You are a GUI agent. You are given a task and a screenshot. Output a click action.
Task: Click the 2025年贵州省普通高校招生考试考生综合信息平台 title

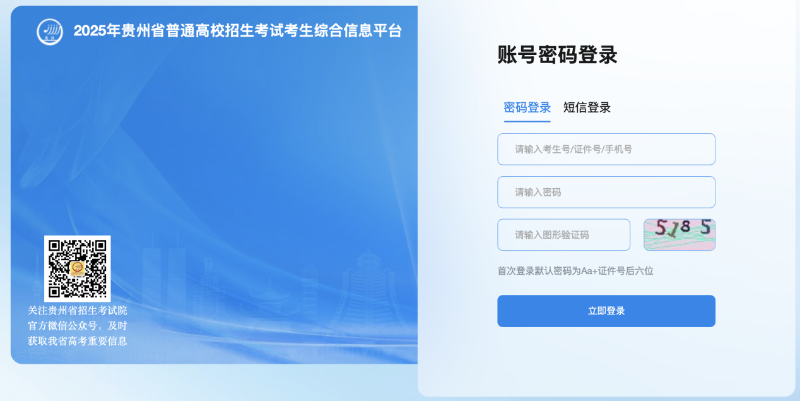tap(238, 31)
